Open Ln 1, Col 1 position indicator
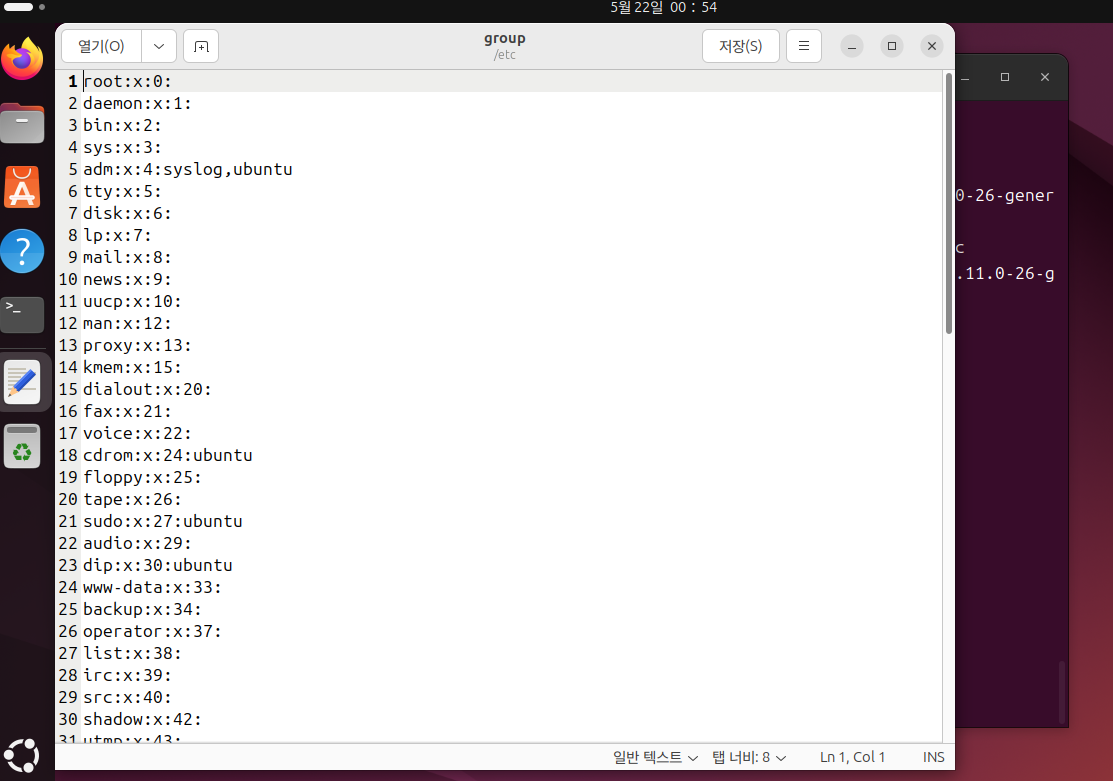This screenshot has width=1113, height=781. click(852, 758)
